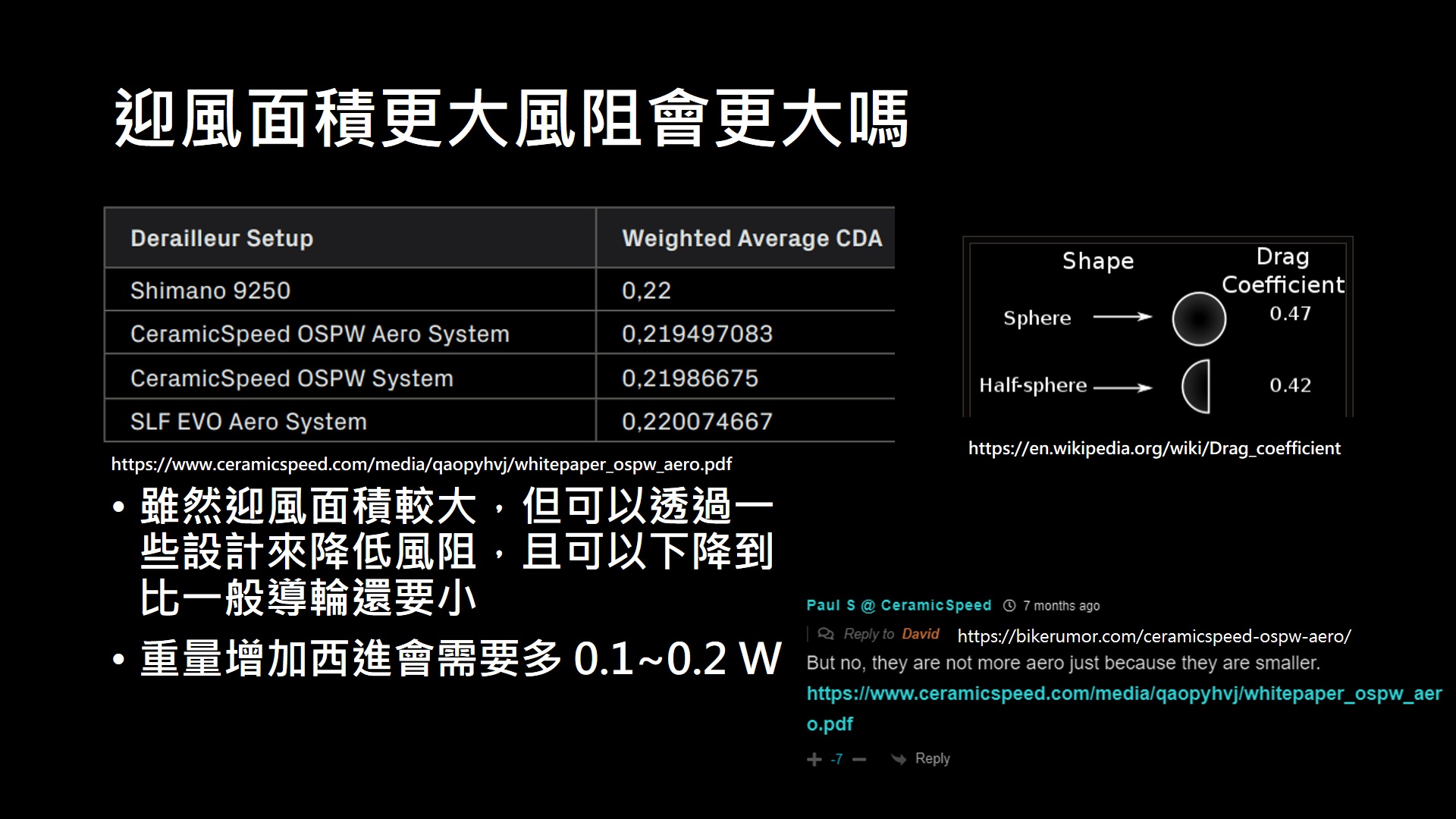Click the half-sphere shape image
The width and height of the screenshot is (1456, 819).
point(1197,387)
